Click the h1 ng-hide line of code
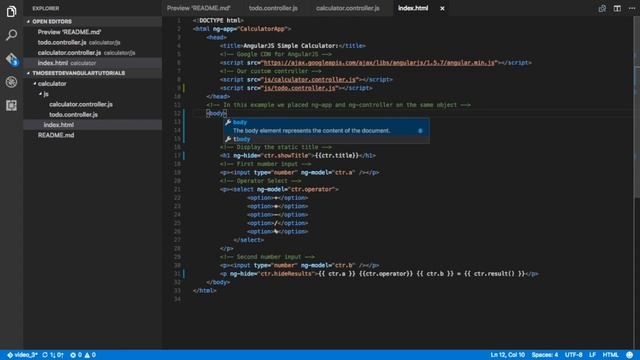This screenshot has width=640, height=360. [x=298, y=156]
